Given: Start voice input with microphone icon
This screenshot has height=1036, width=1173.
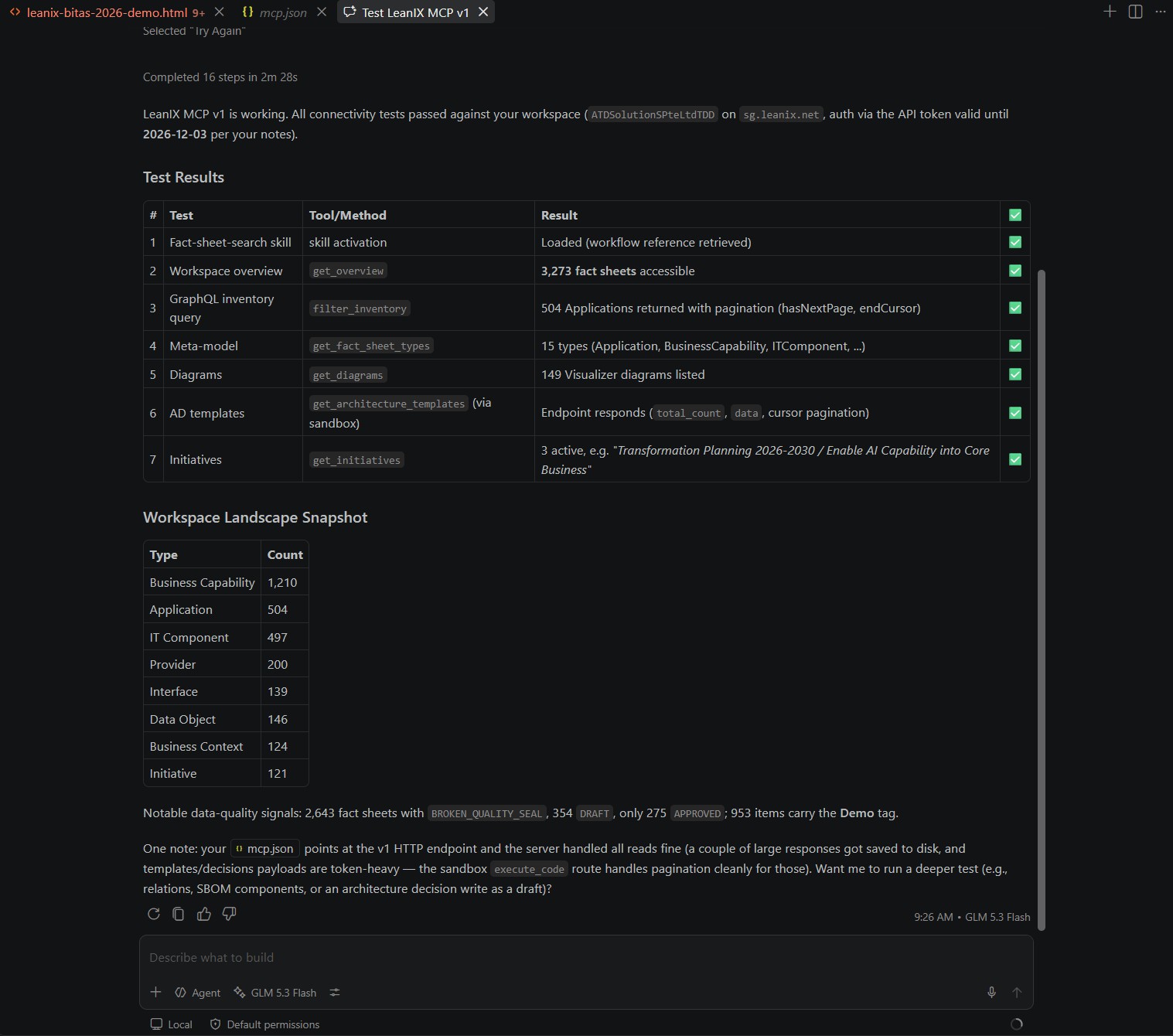Looking at the screenshot, I should tap(991, 992).
